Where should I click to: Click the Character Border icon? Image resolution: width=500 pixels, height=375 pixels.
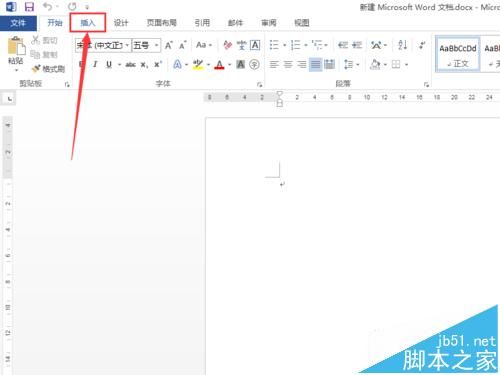[x=255, y=45]
